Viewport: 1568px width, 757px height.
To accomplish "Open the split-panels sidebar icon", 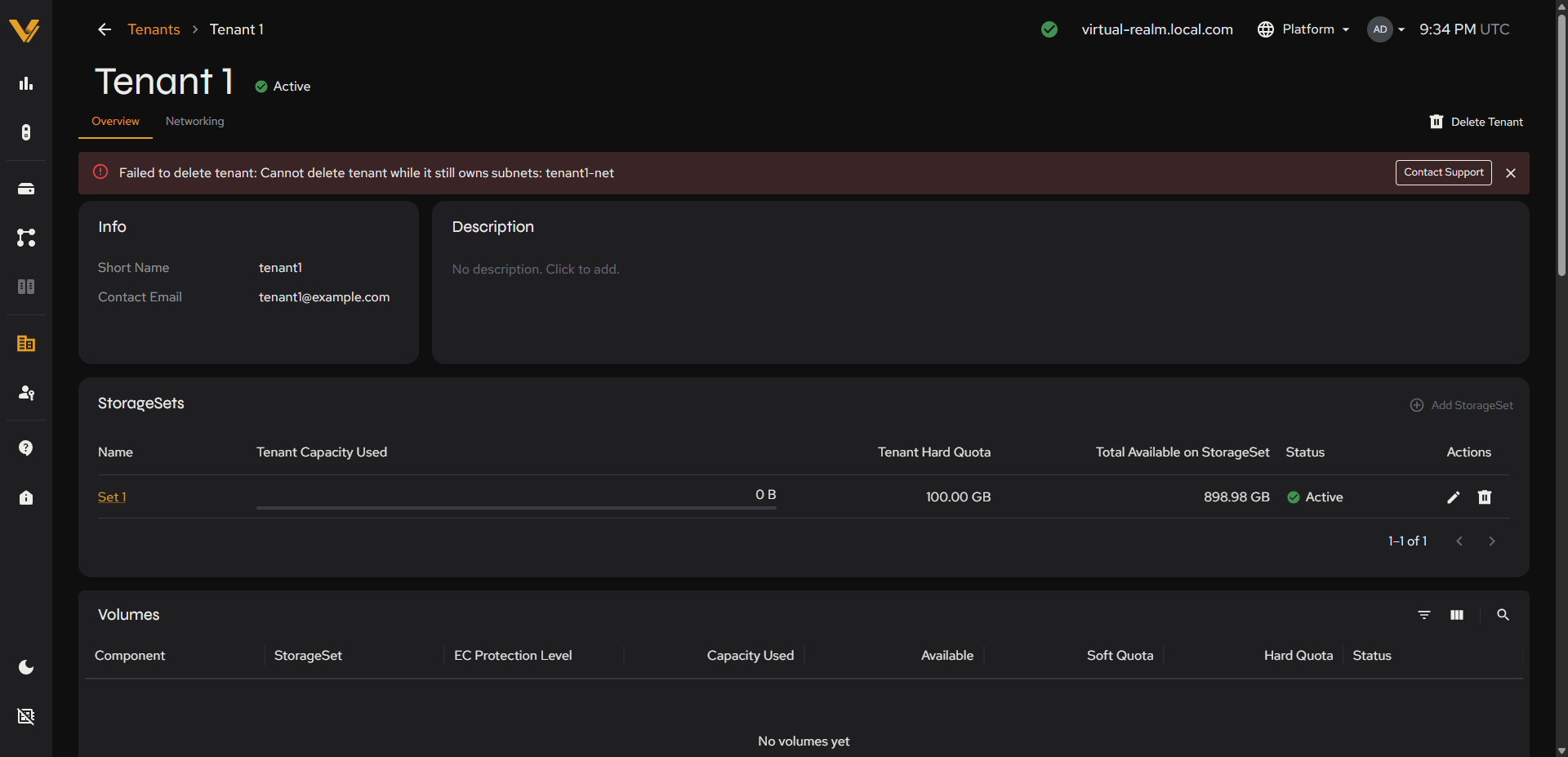I will (26, 287).
